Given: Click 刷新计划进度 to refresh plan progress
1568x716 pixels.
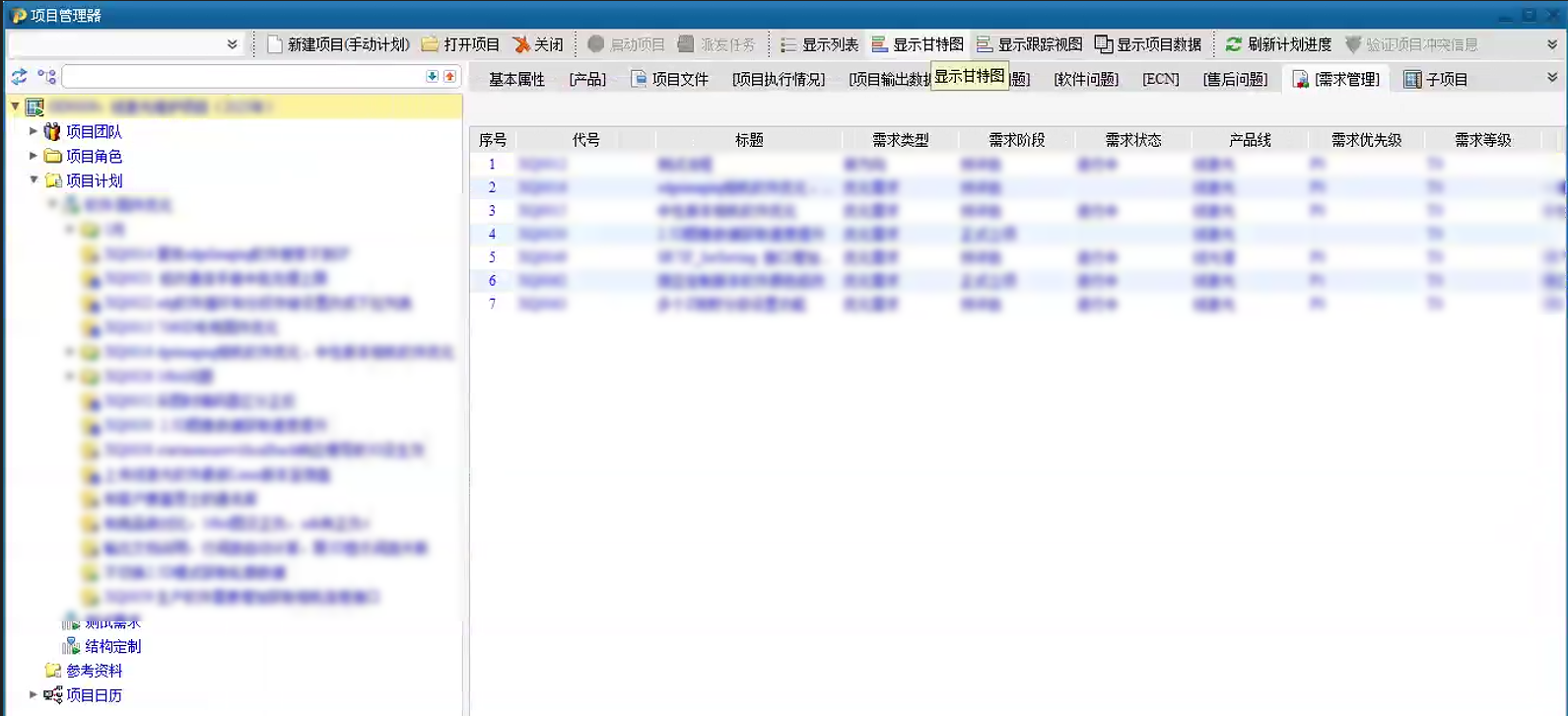Looking at the screenshot, I should (x=1278, y=44).
